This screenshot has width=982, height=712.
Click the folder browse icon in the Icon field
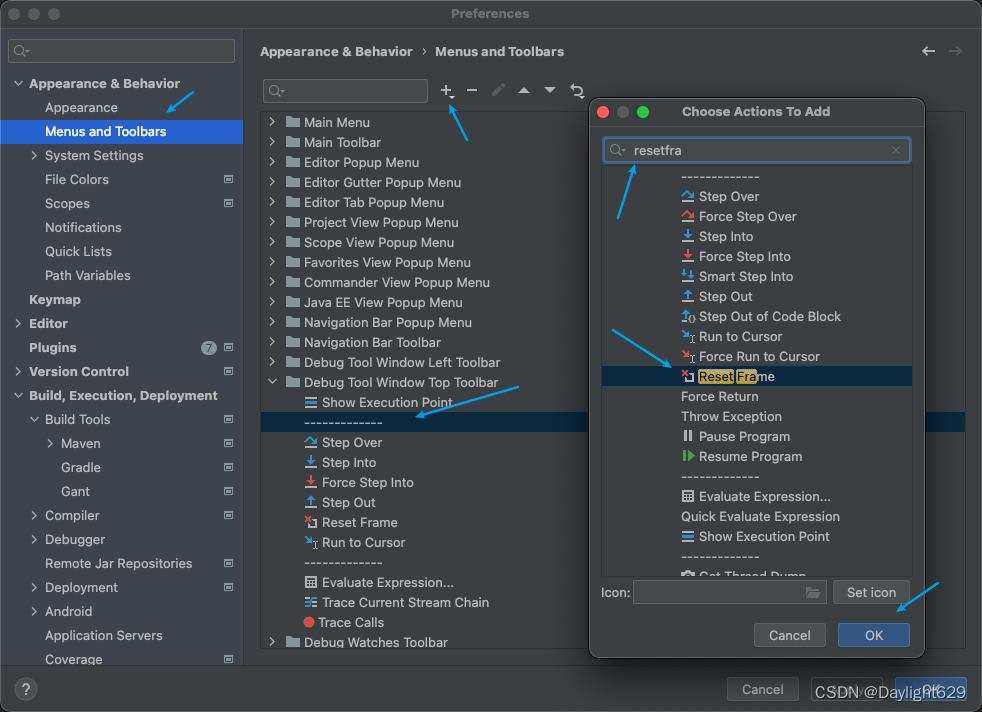(x=815, y=592)
